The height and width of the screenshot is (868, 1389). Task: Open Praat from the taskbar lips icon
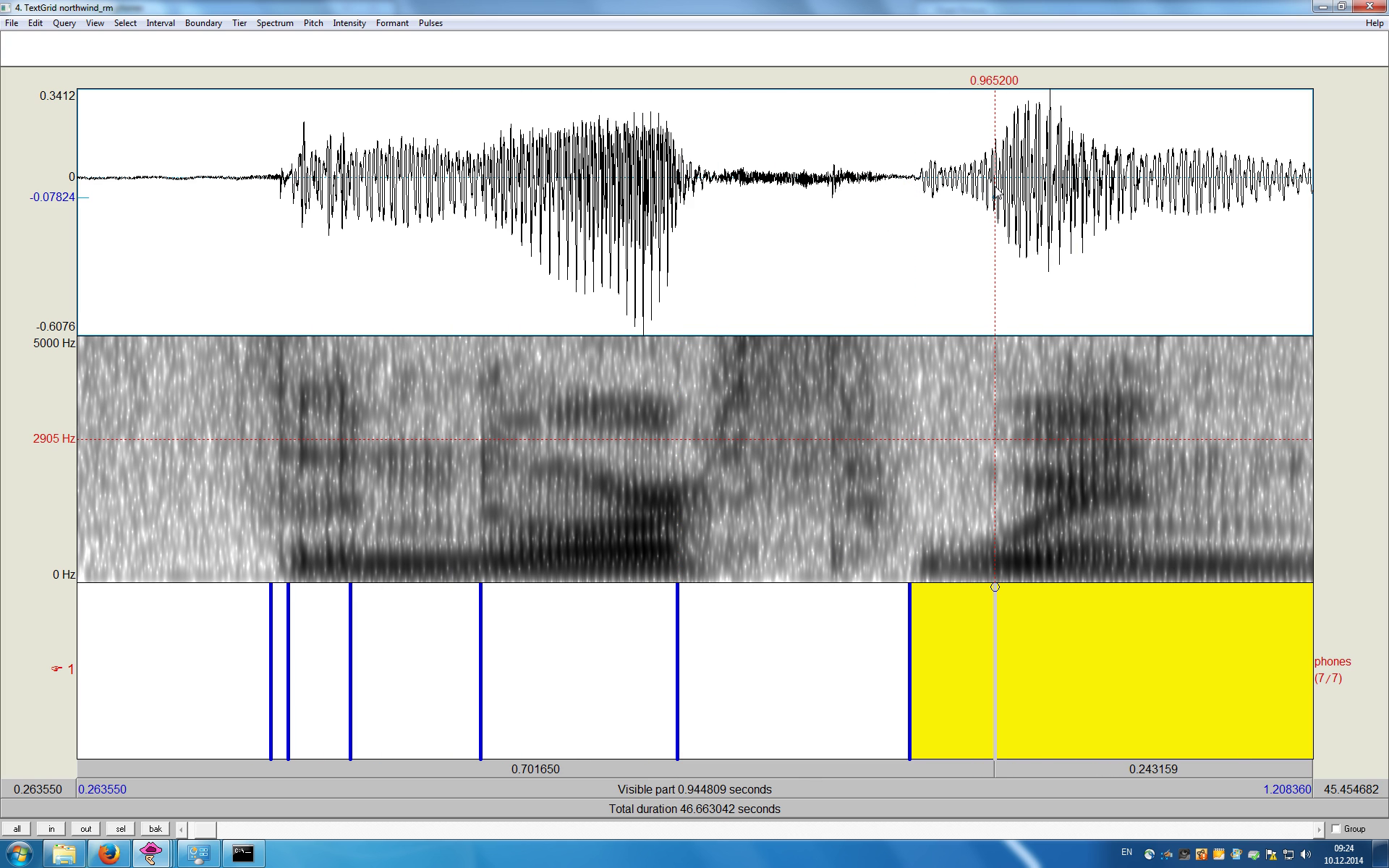point(151,854)
